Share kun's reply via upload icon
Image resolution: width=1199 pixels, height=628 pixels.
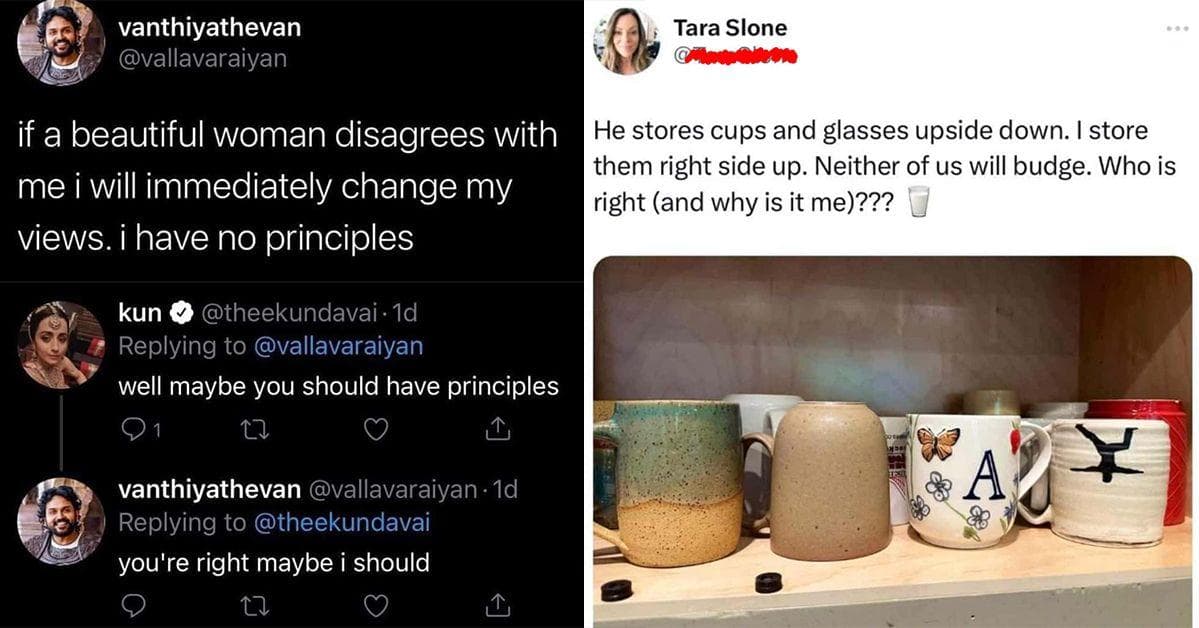(x=498, y=429)
